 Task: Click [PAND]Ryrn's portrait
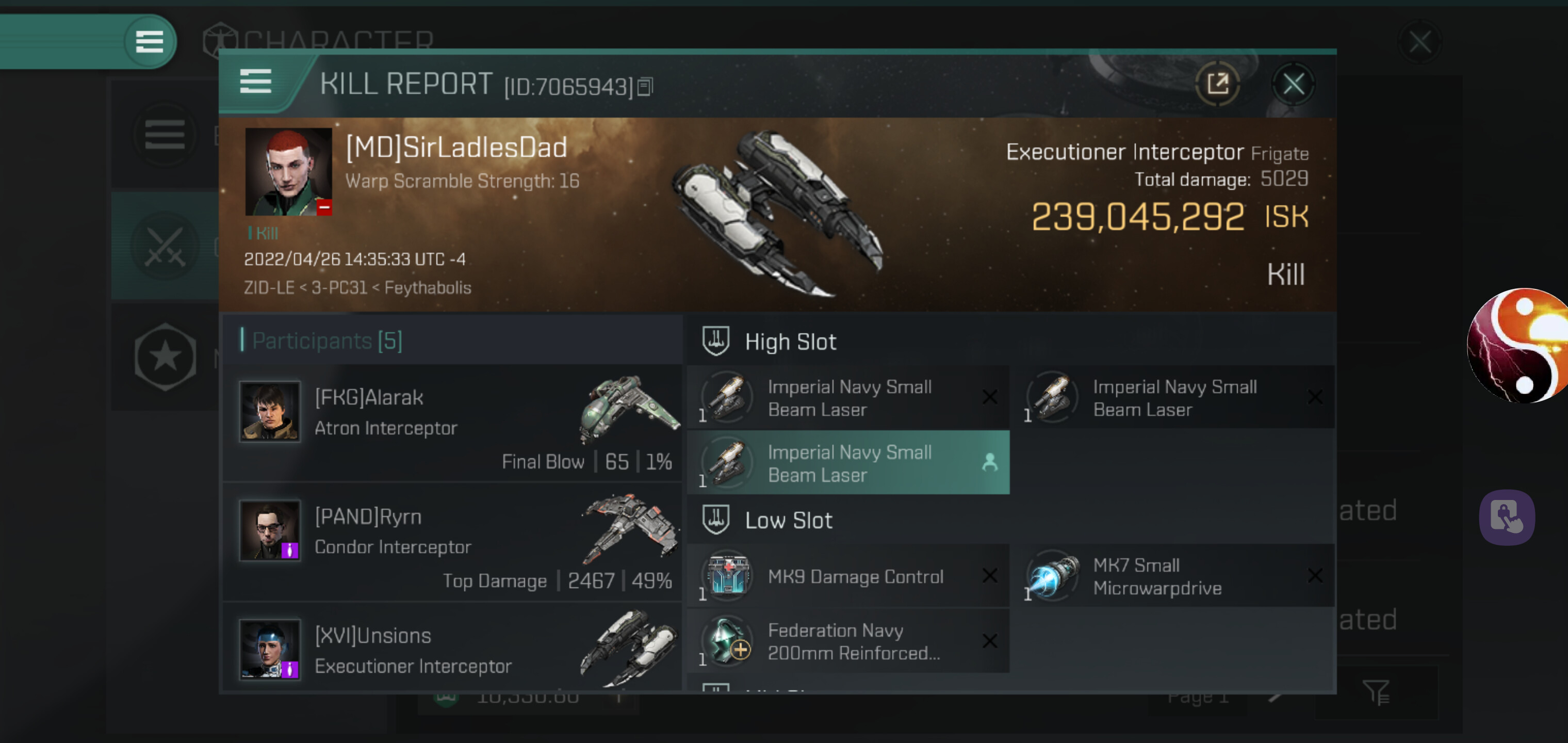(270, 530)
